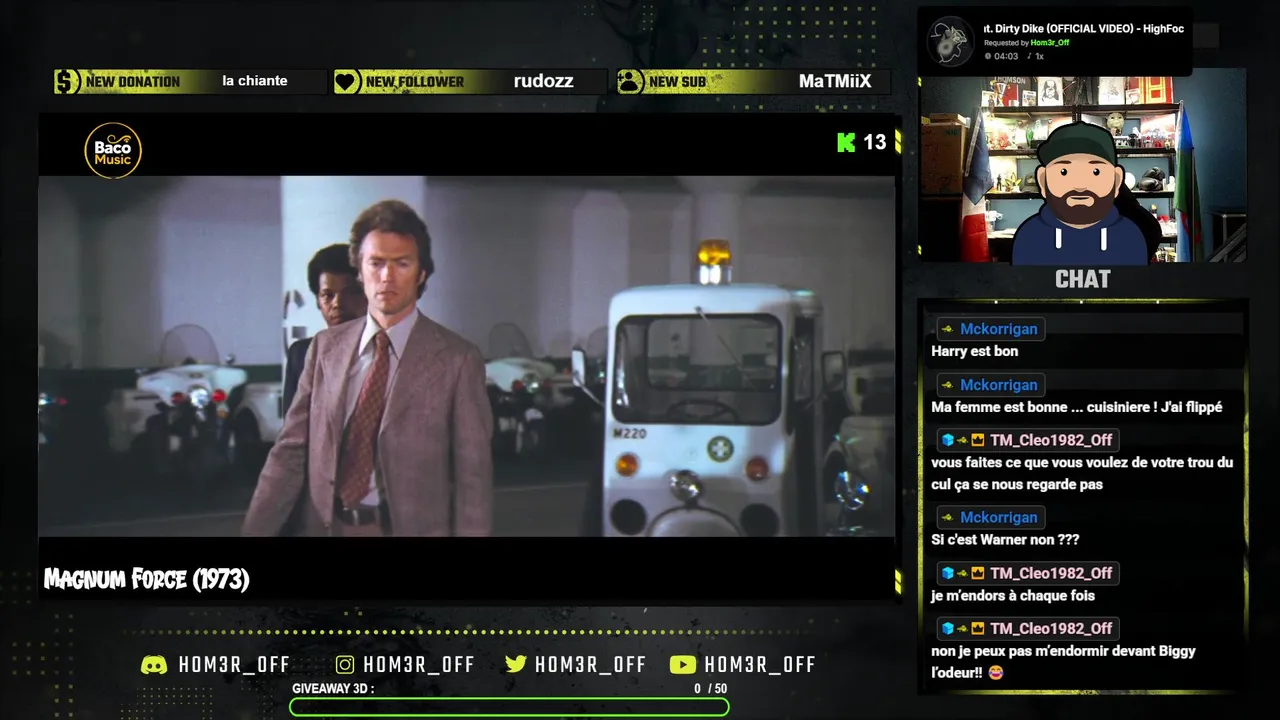
Task: Click the Mckorrigan username above 'Harry est bon'
Action: pyautogui.click(x=999, y=329)
